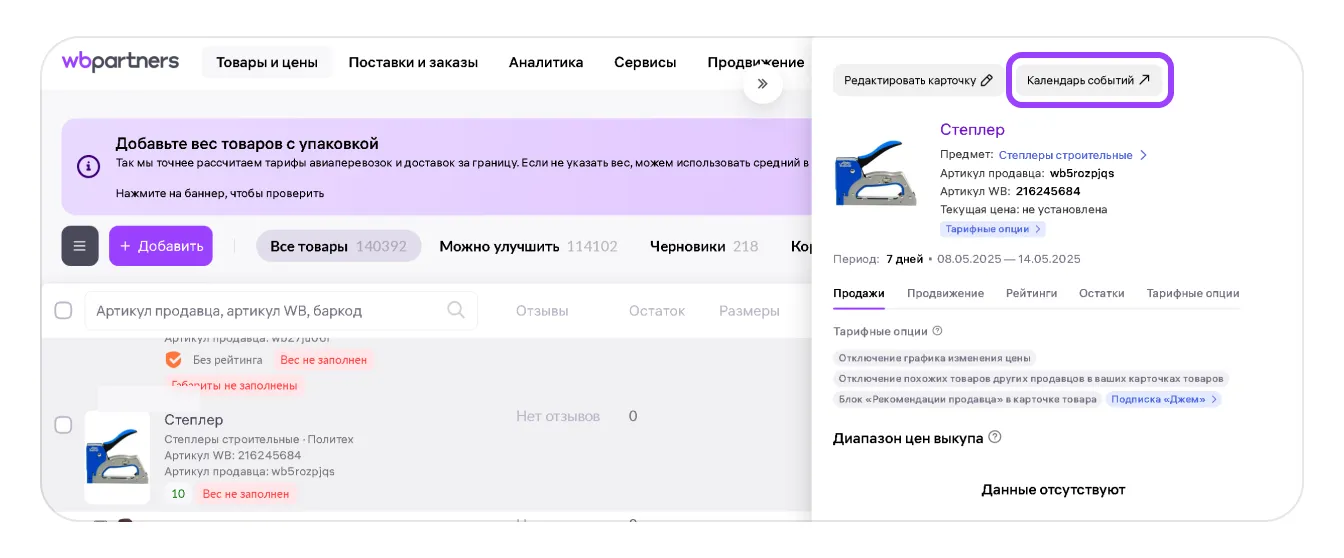
Task: Click Редактировать карточку button
Action: point(918,80)
